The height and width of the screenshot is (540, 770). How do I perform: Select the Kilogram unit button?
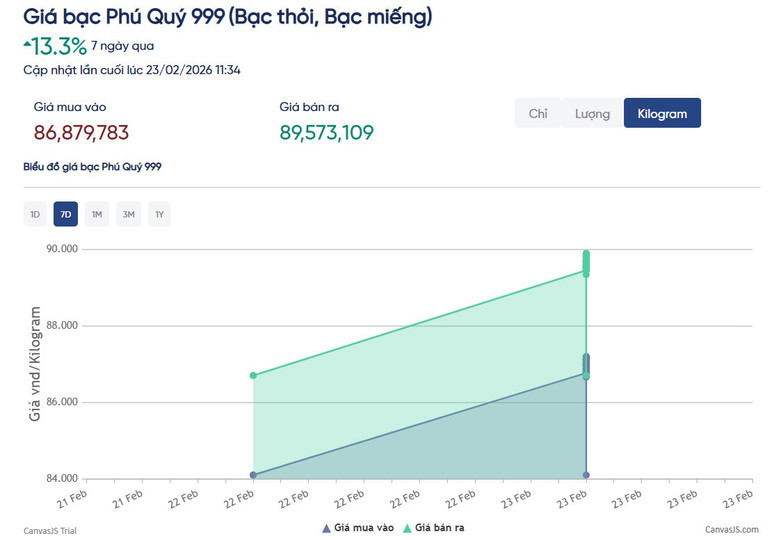click(662, 114)
